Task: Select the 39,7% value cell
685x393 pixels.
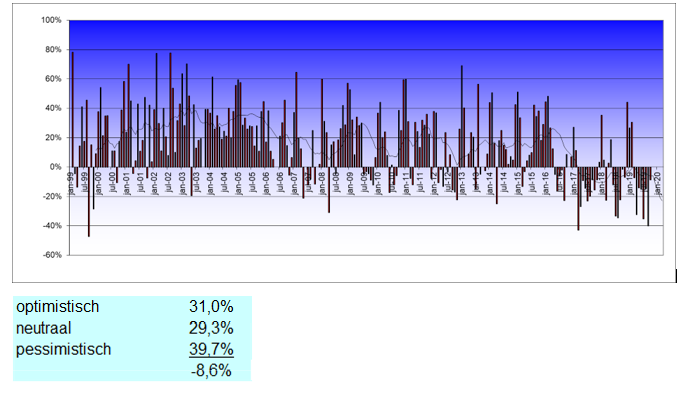Action: (211, 349)
